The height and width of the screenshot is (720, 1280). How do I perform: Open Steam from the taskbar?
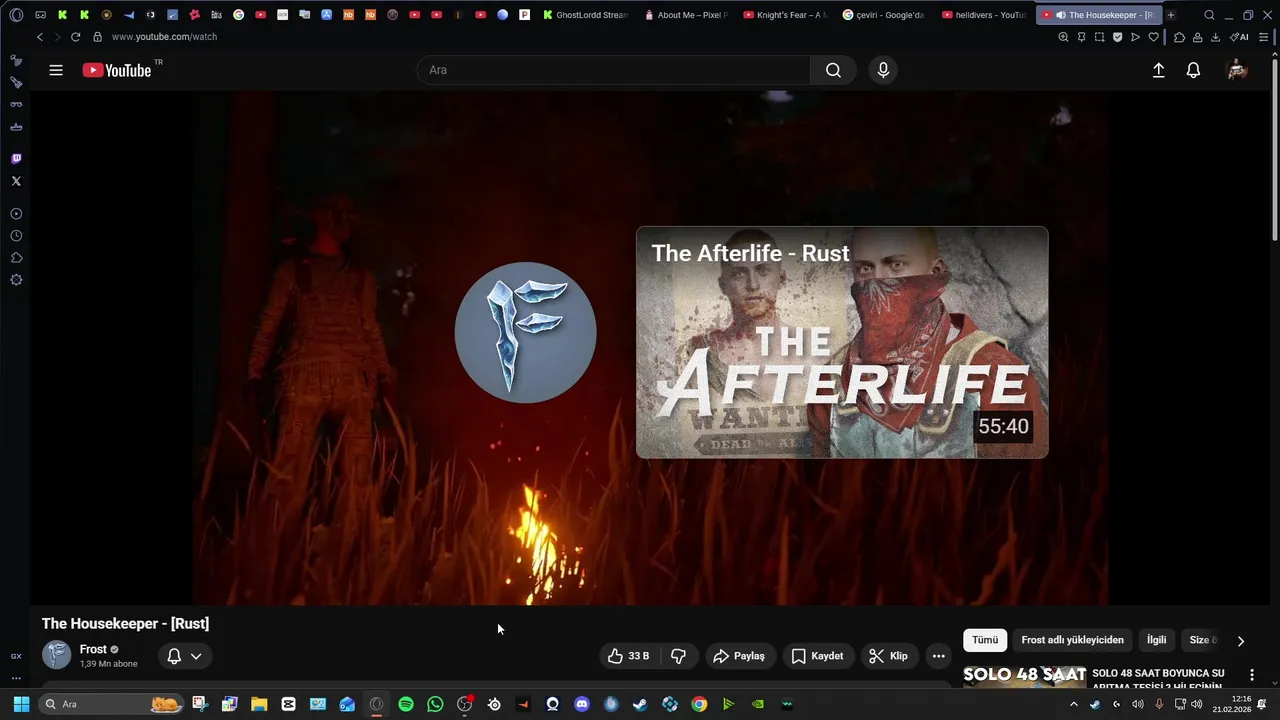[640, 704]
